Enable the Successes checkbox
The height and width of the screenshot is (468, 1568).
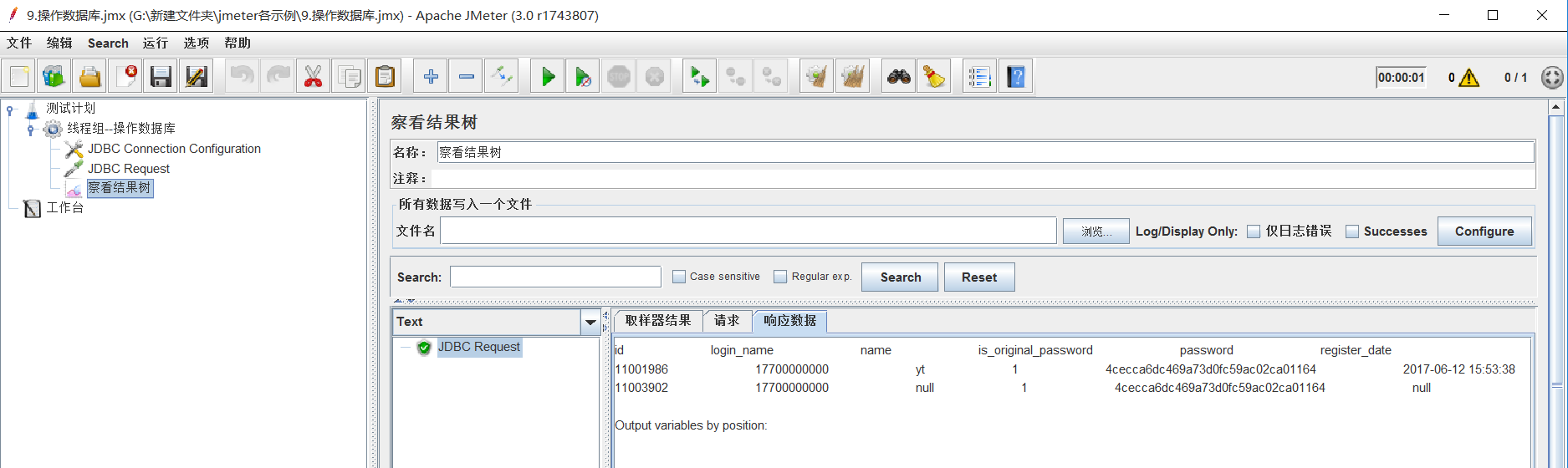pyautogui.click(x=1352, y=231)
